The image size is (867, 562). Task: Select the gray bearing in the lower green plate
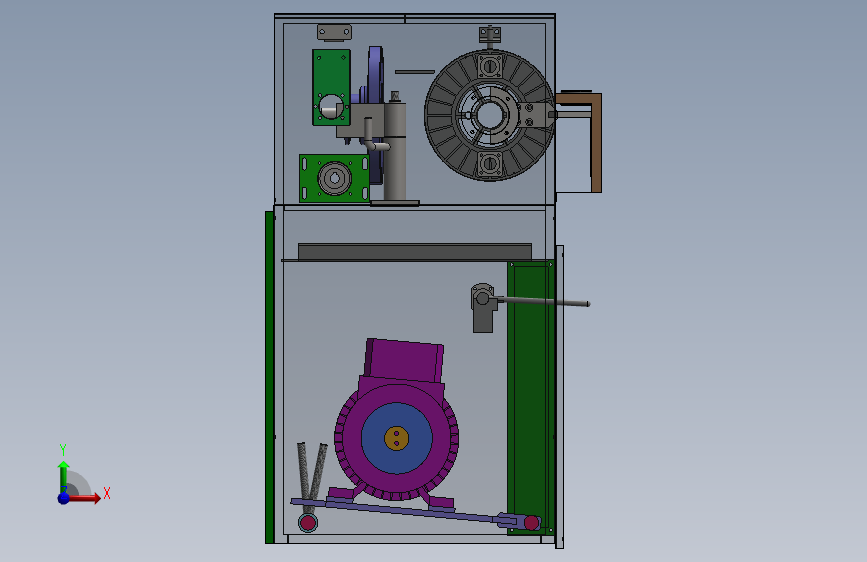click(x=334, y=178)
